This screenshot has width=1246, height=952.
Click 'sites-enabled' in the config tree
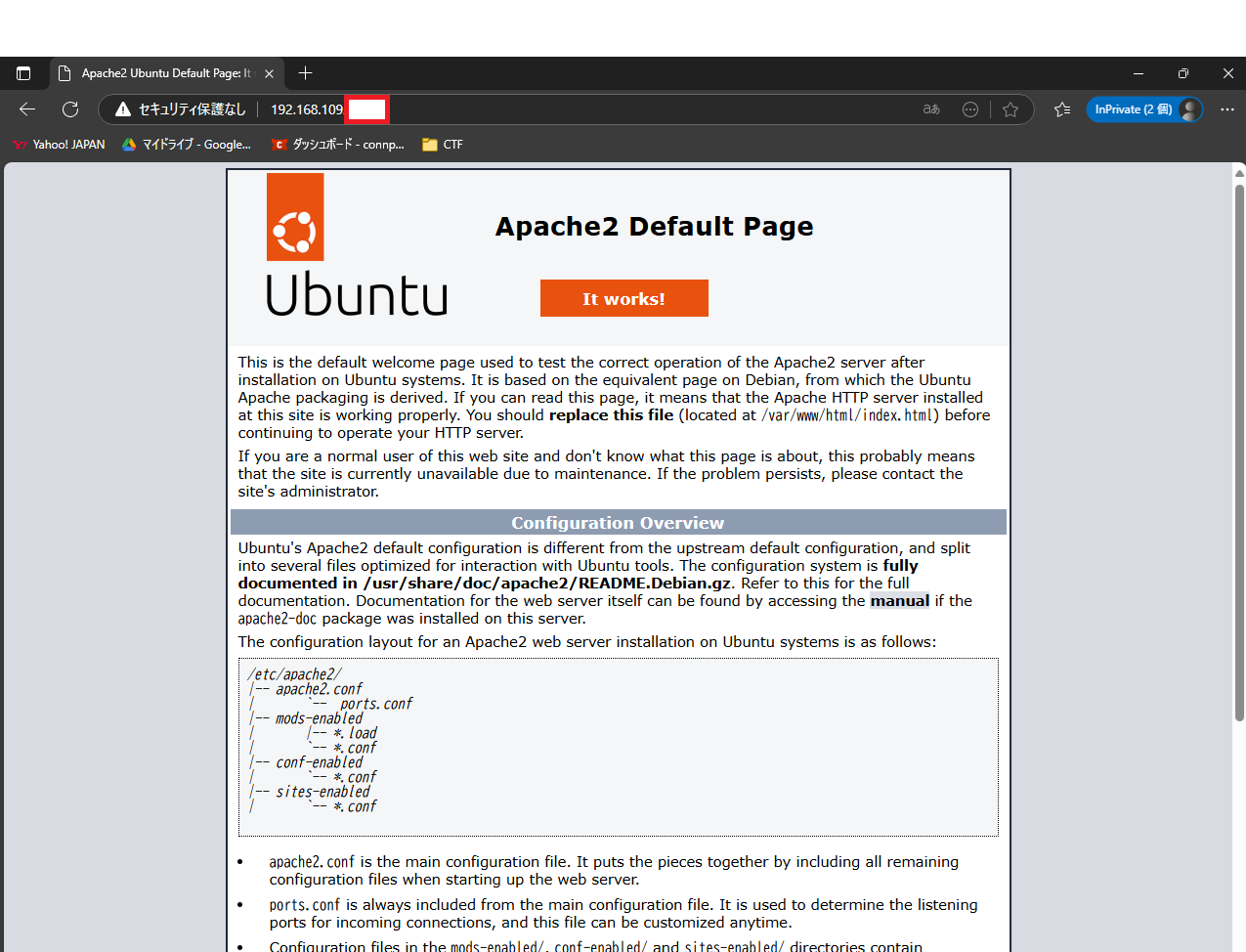tap(322, 792)
